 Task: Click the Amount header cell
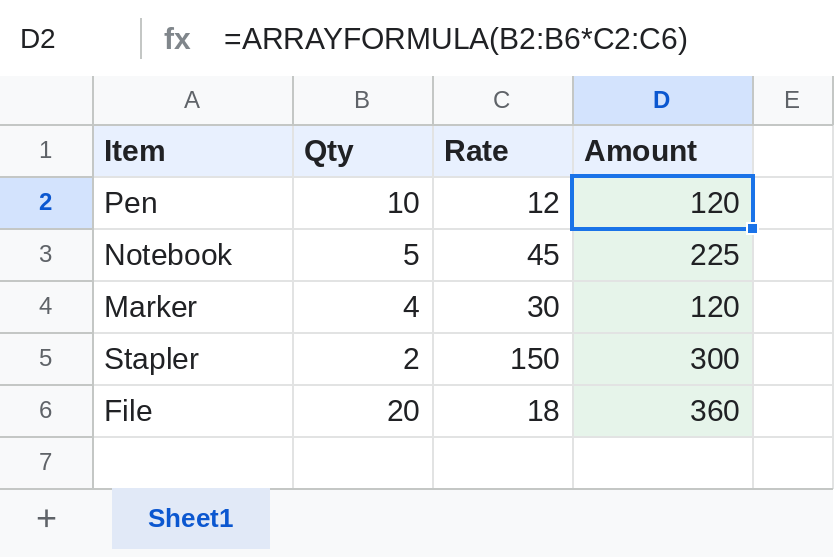click(x=663, y=151)
